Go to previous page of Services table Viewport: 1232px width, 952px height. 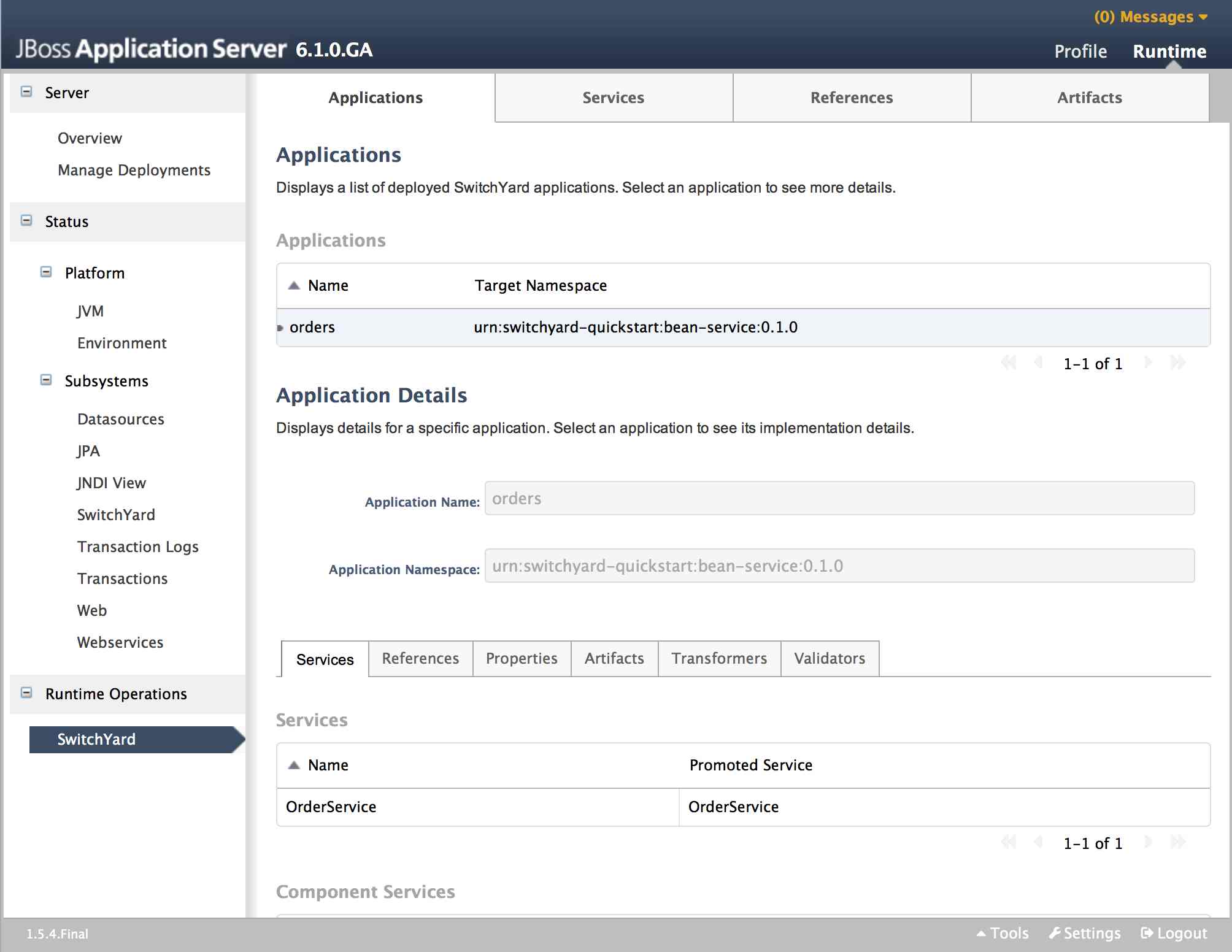(1039, 842)
